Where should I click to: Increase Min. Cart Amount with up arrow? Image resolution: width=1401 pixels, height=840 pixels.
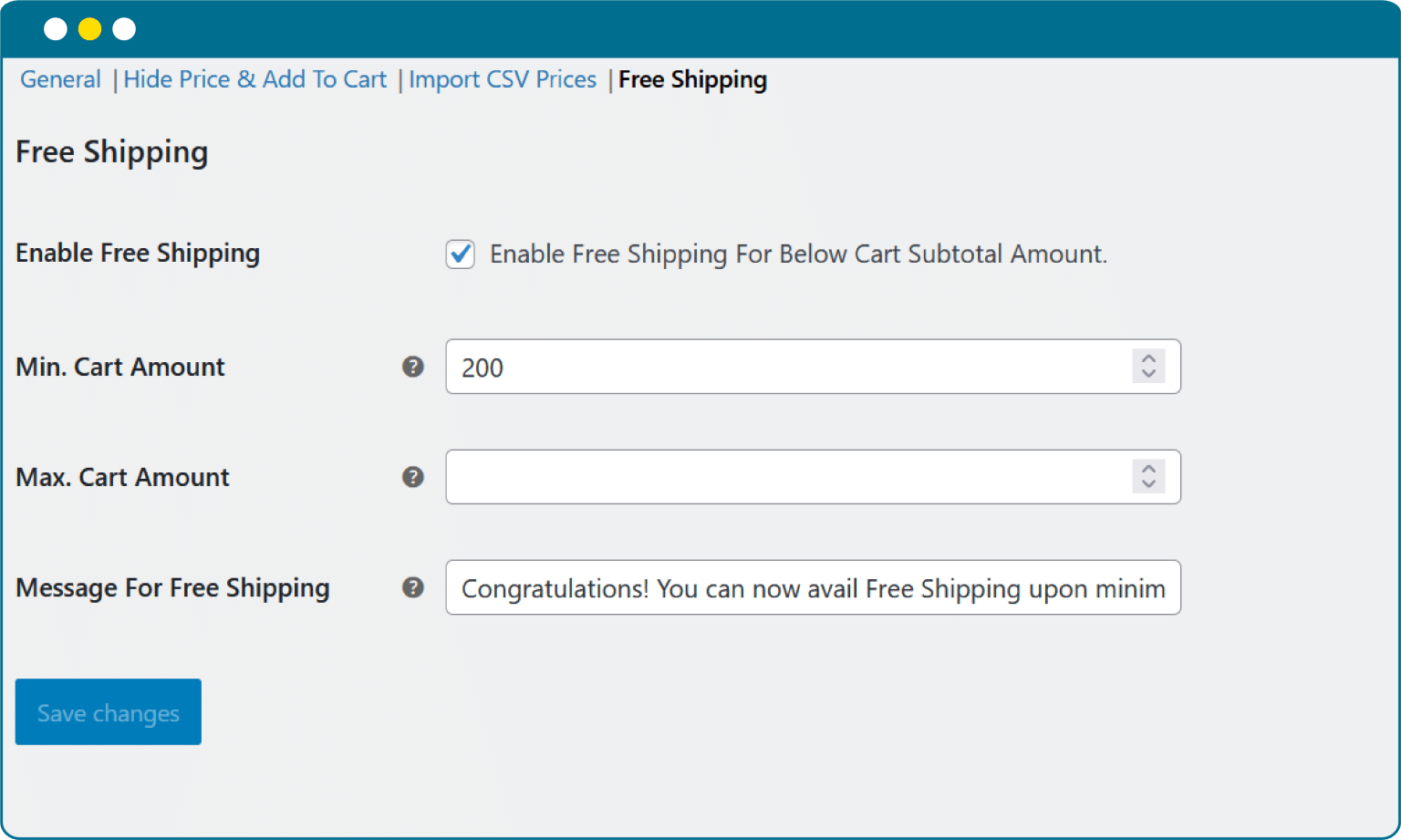tap(1148, 358)
